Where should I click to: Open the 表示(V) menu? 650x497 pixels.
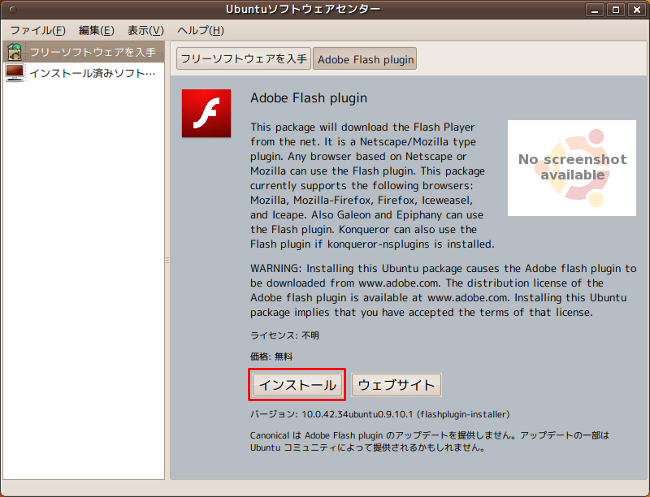point(145,30)
